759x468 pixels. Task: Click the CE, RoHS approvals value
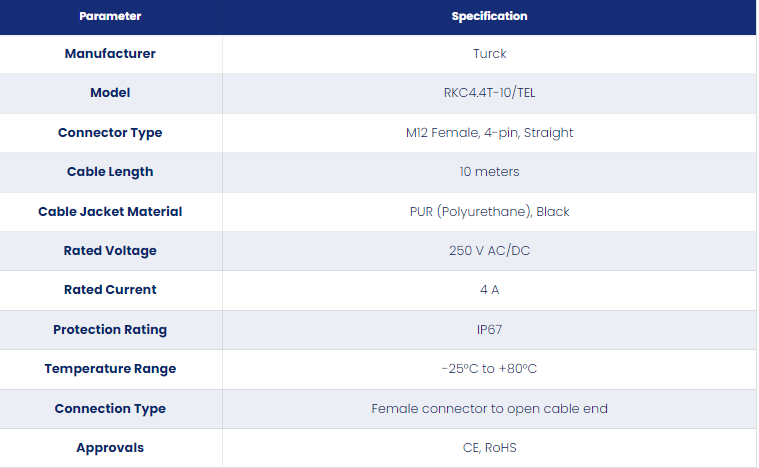(x=489, y=448)
